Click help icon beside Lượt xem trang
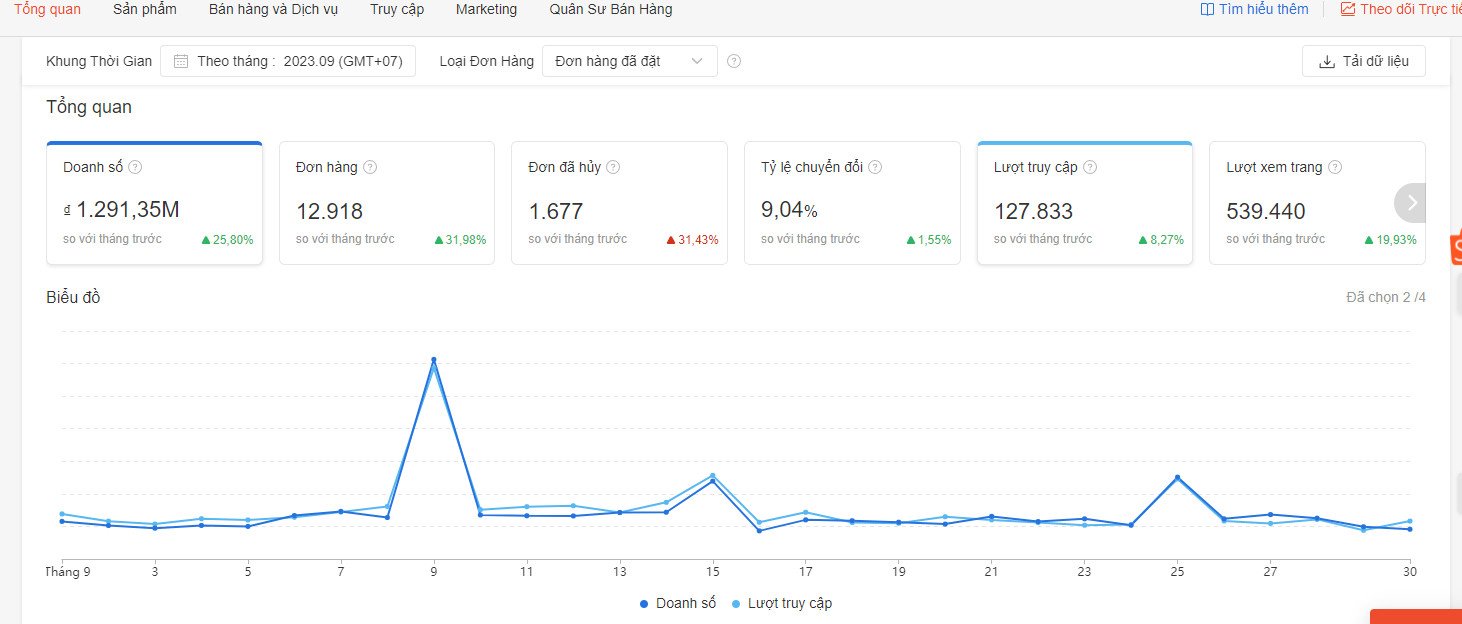 [1335, 168]
